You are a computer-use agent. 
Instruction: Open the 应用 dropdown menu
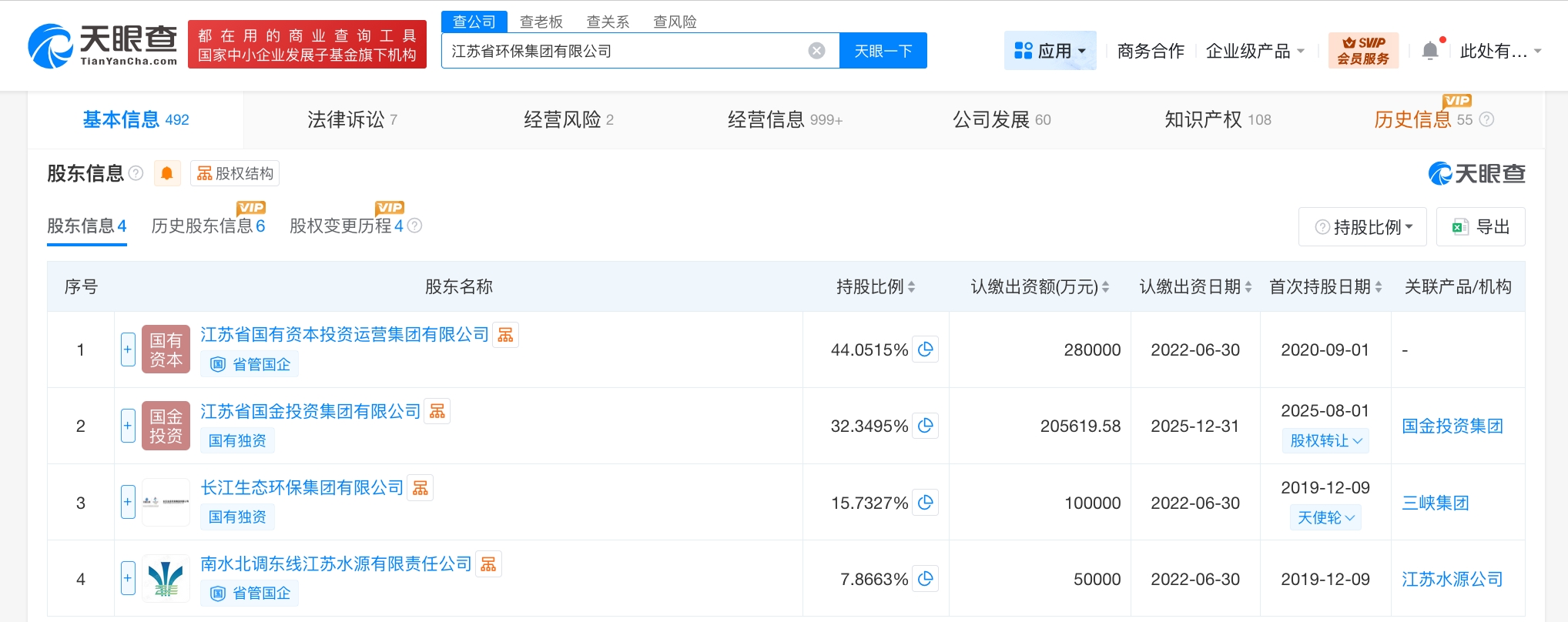(1050, 51)
